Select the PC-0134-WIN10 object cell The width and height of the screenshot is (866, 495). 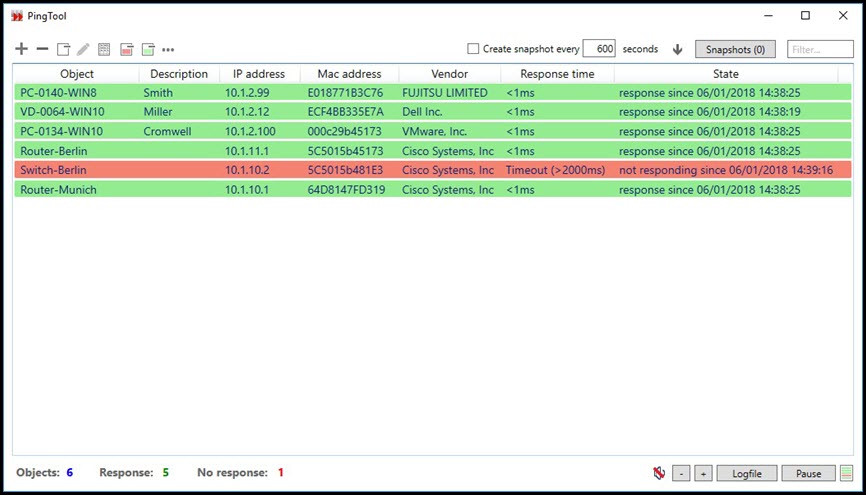coord(62,131)
